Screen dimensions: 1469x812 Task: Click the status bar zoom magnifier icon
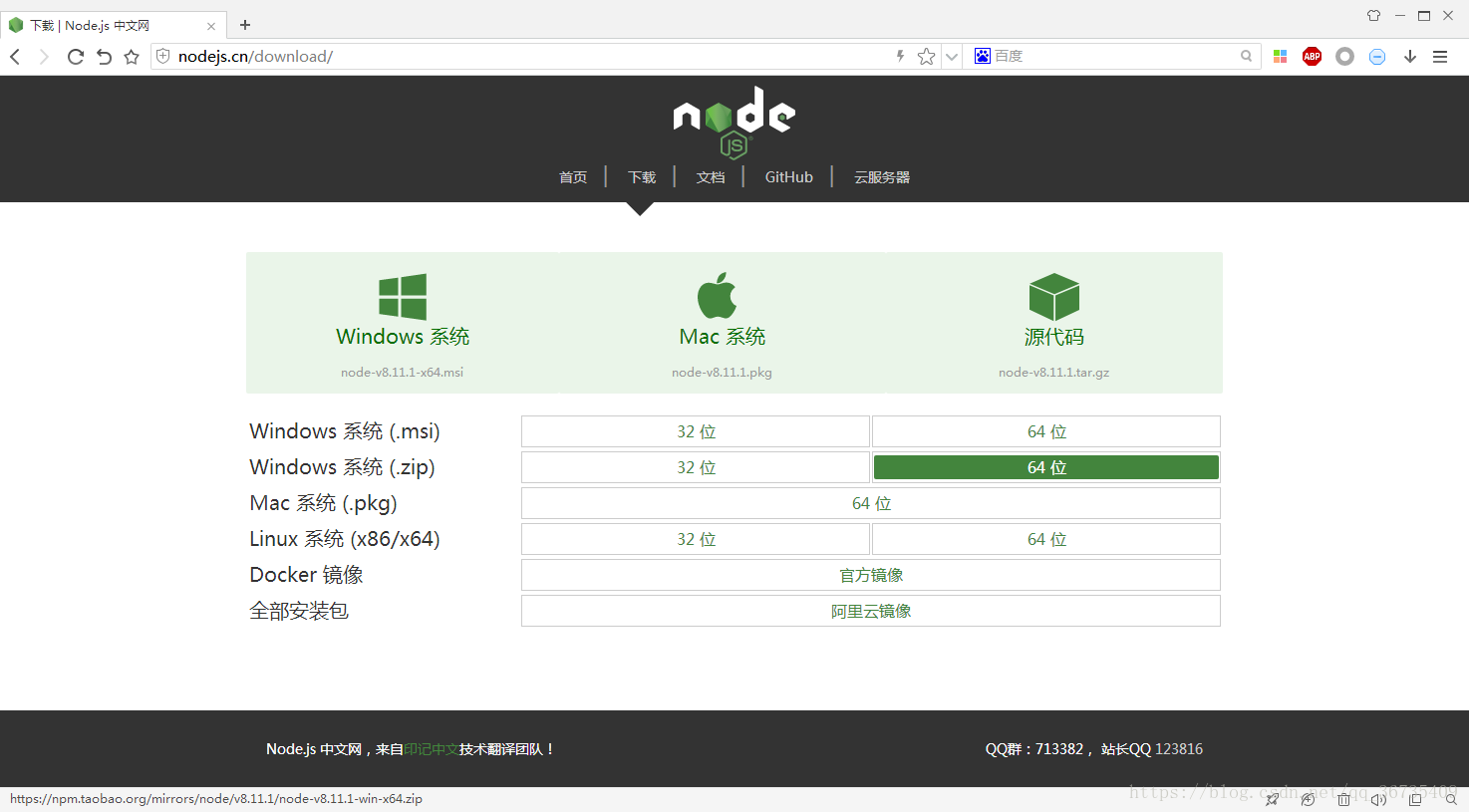(1451, 799)
